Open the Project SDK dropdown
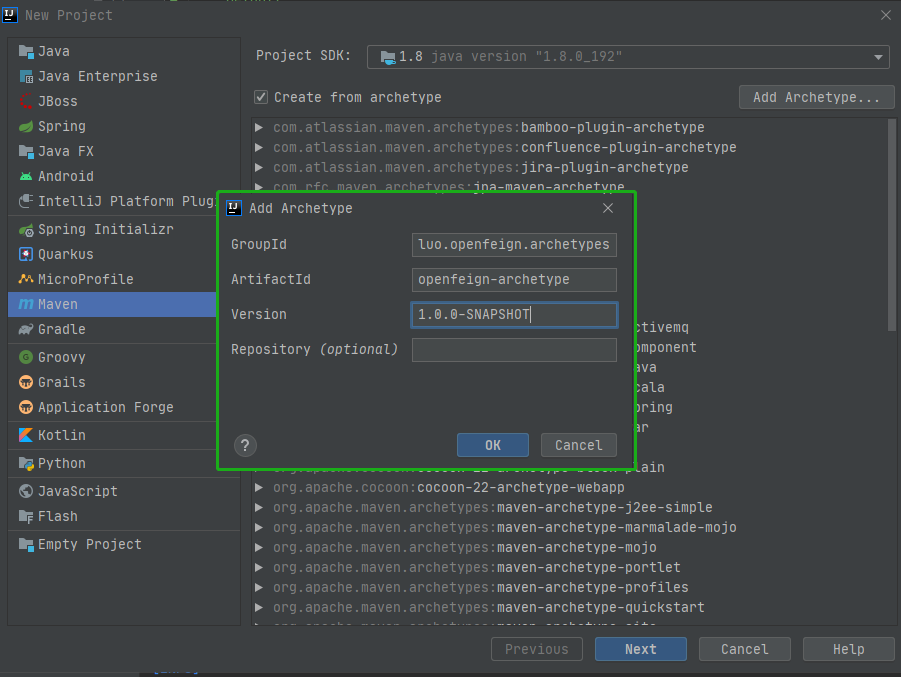Viewport: 901px width, 677px height. (x=628, y=57)
